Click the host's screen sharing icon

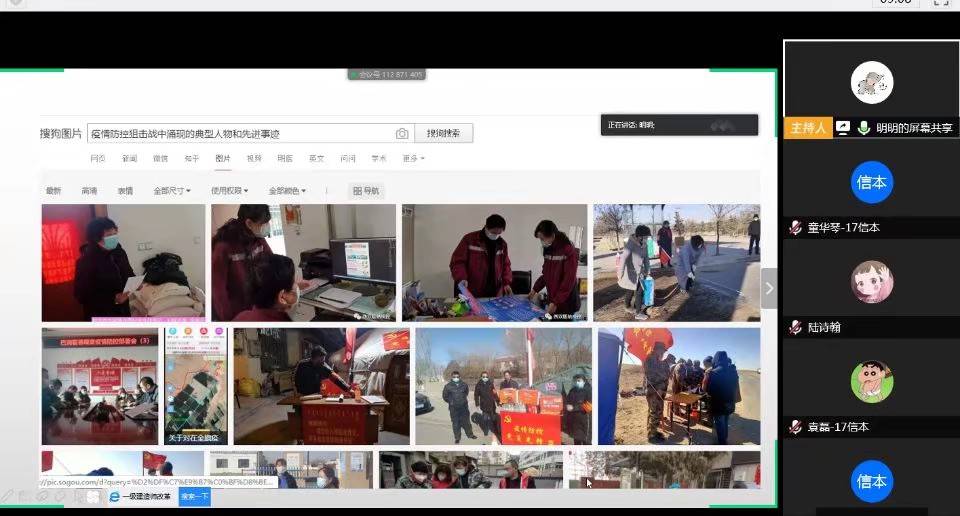click(843, 128)
